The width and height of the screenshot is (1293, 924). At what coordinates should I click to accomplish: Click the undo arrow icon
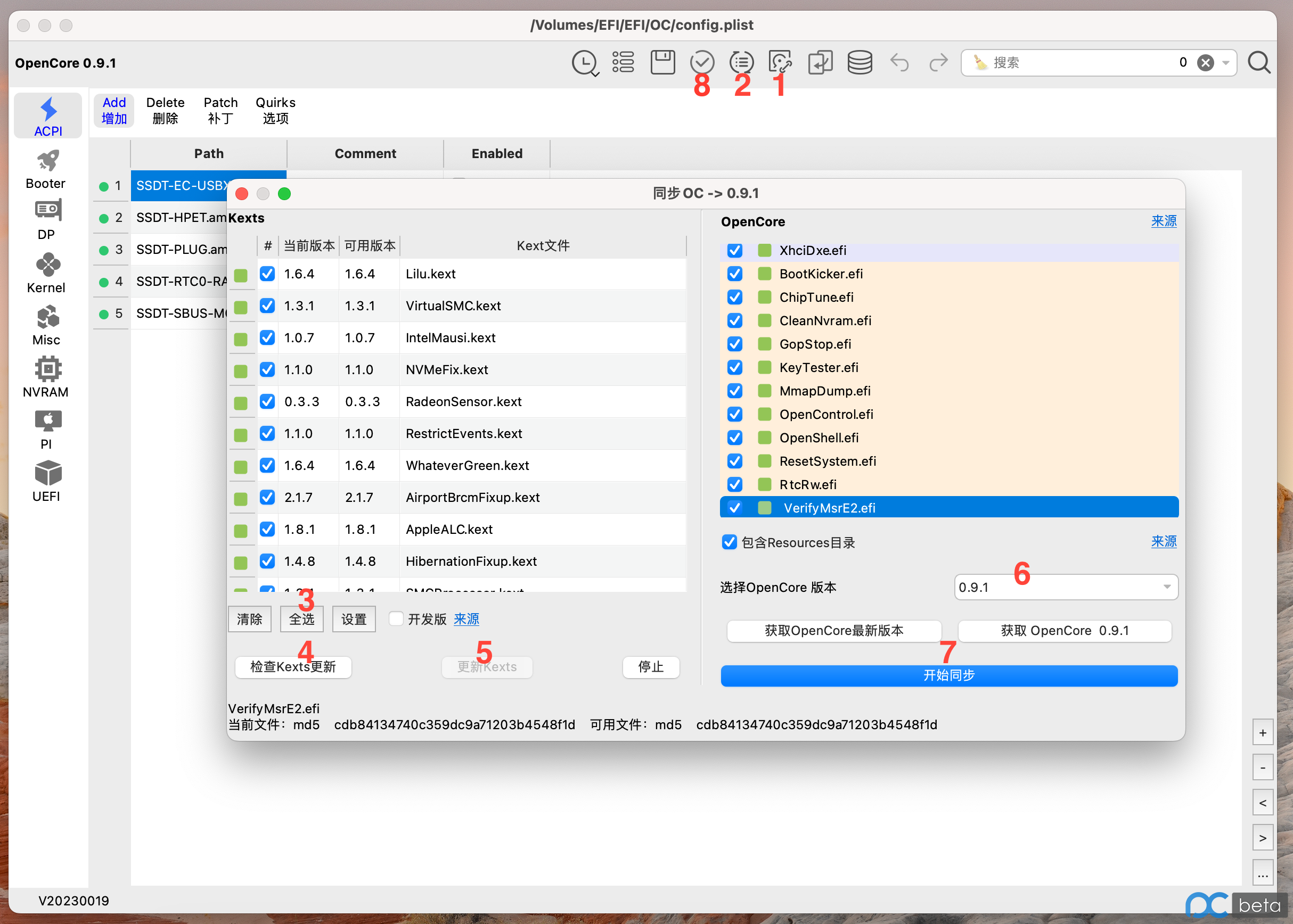[899, 62]
